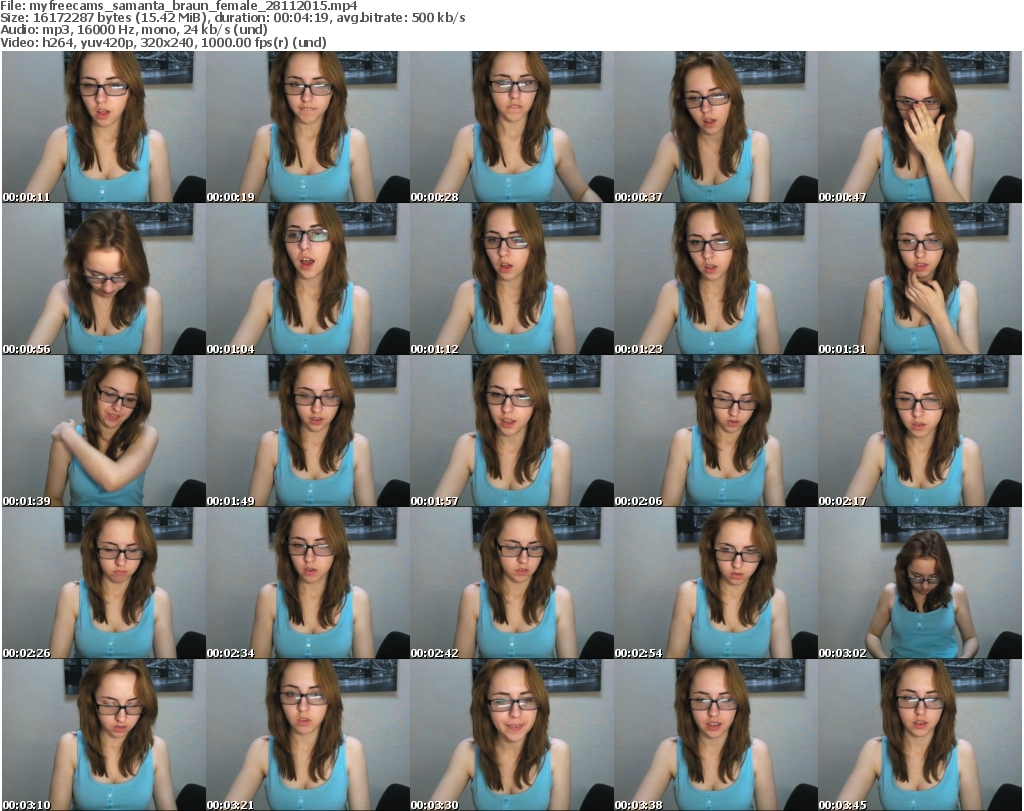The height and width of the screenshot is (811, 1024).
Task: Select the thumbnail frame at 00:01:23
Action: [x=716, y=279]
